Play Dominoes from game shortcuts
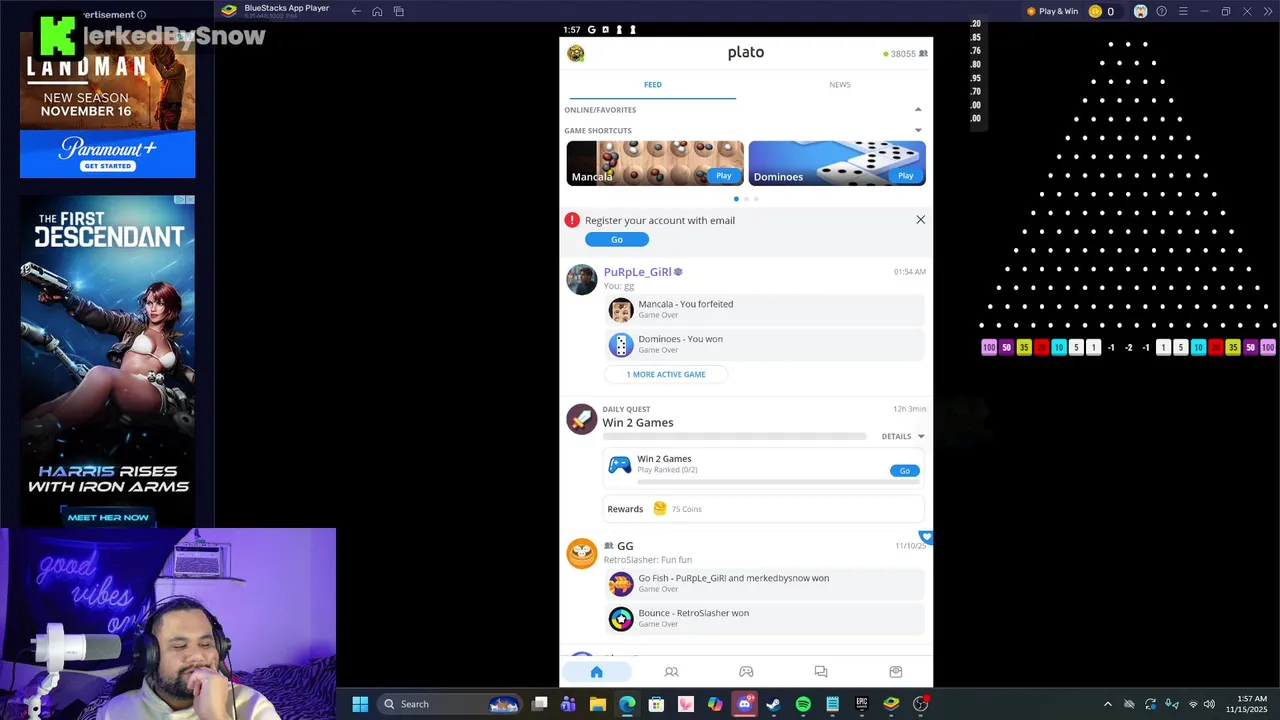Viewport: 1280px width, 720px height. pyautogui.click(x=905, y=175)
